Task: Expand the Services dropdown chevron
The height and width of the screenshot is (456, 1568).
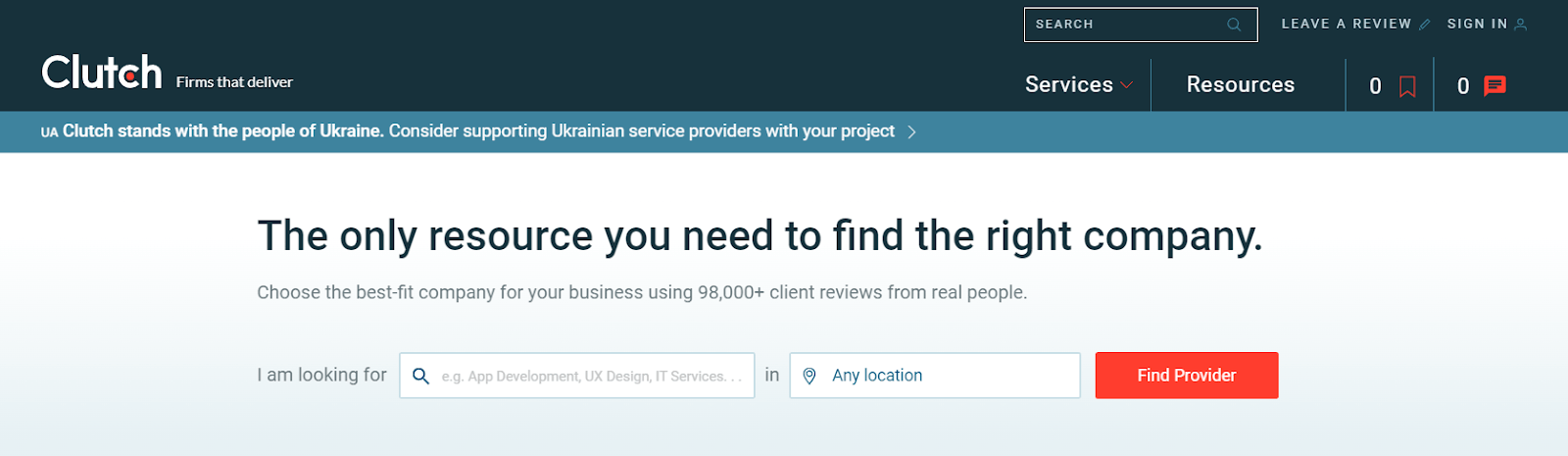Action: coord(1127,85)
